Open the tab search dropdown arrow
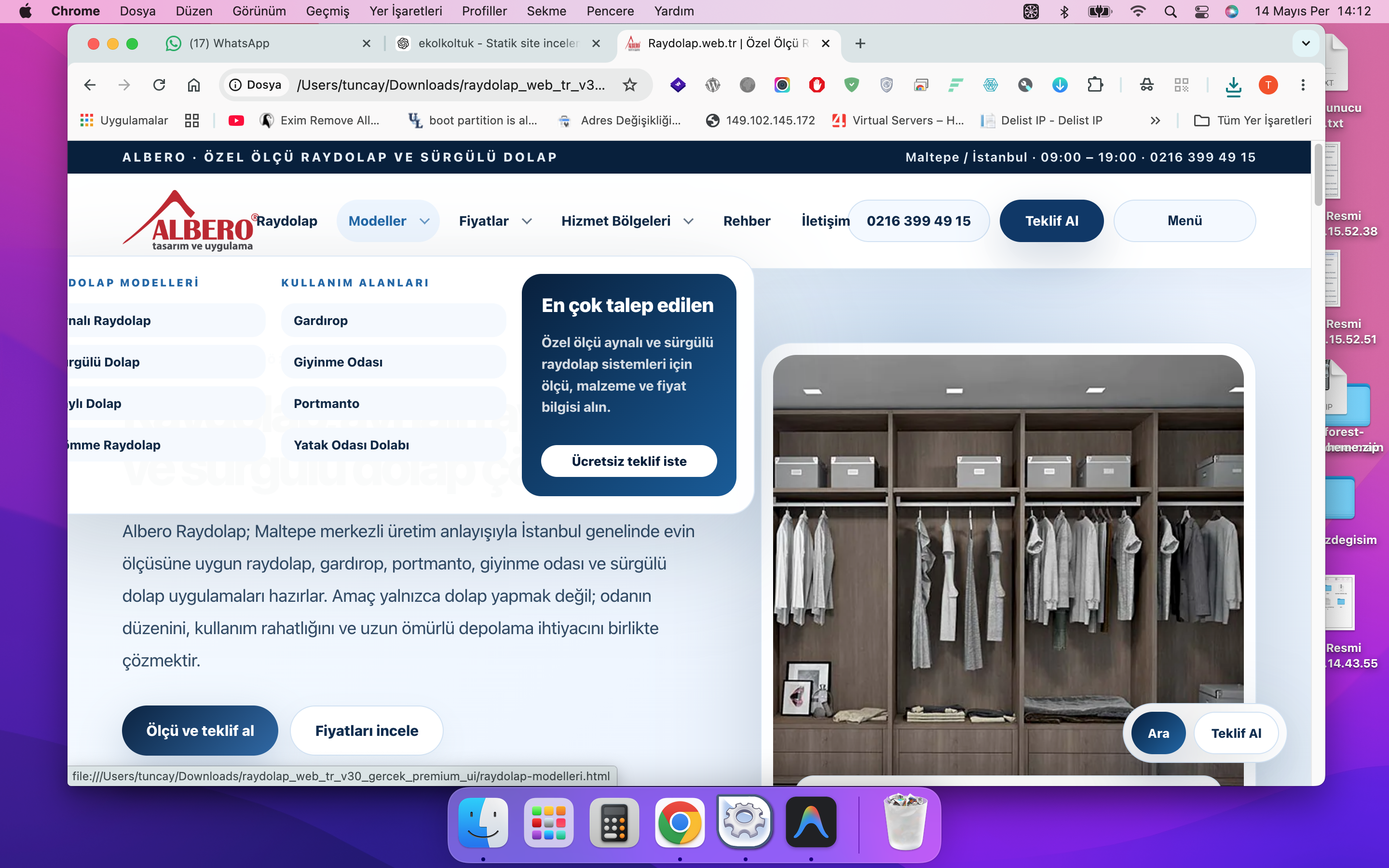The width and height of the screenshot is (1389, 868). tap(1306, 43)
